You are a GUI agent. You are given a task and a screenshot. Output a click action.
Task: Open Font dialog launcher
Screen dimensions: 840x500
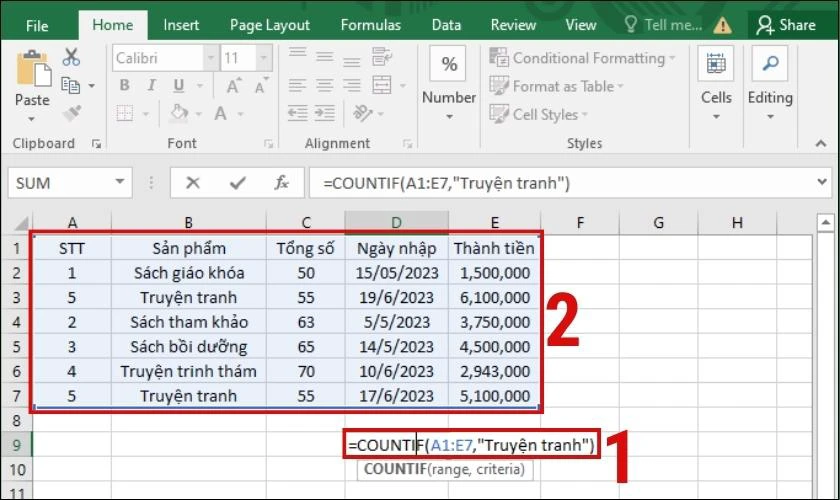(x=268, y=144)
